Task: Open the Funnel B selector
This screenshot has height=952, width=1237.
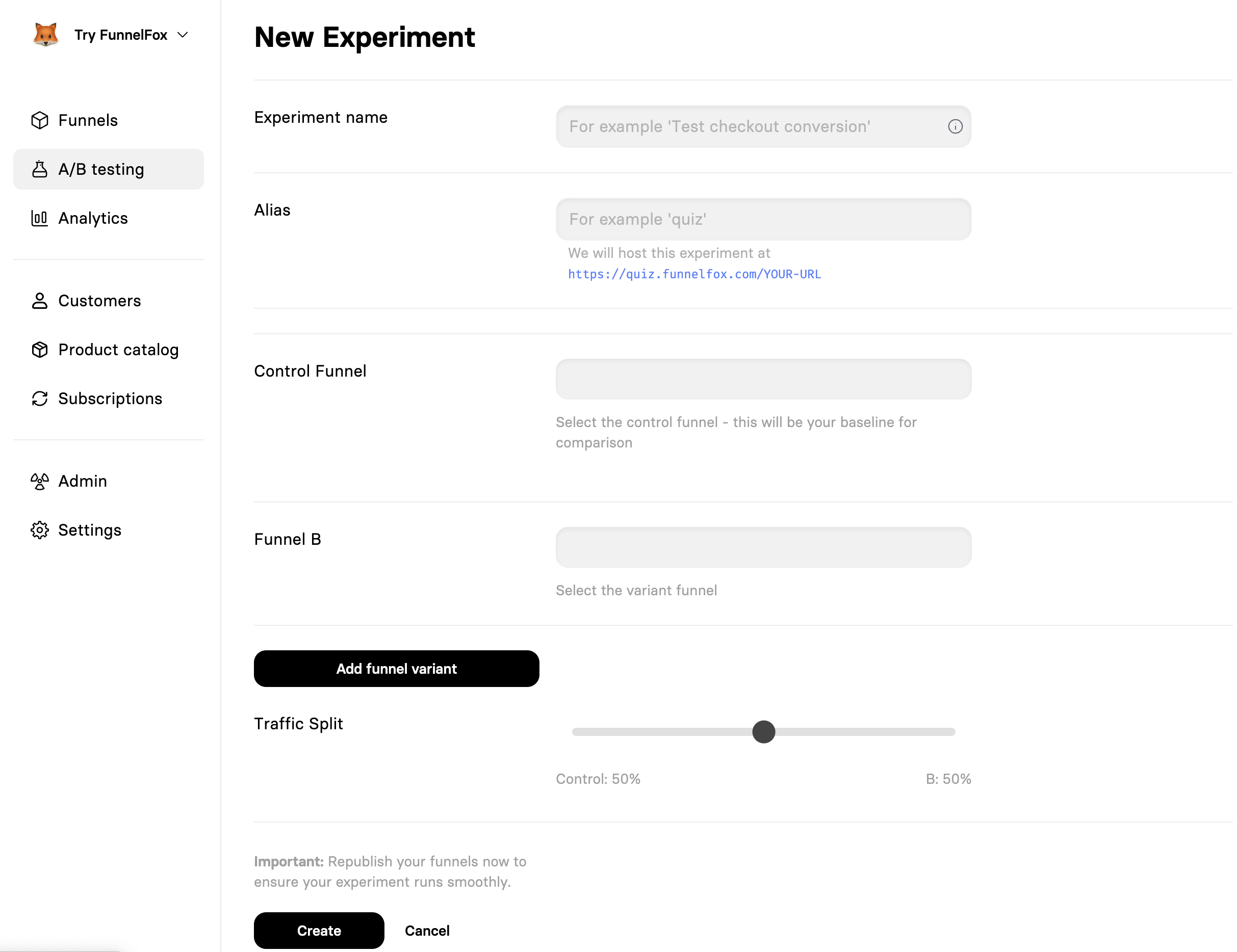Action: pyautogui.click(x=763, y=547)
